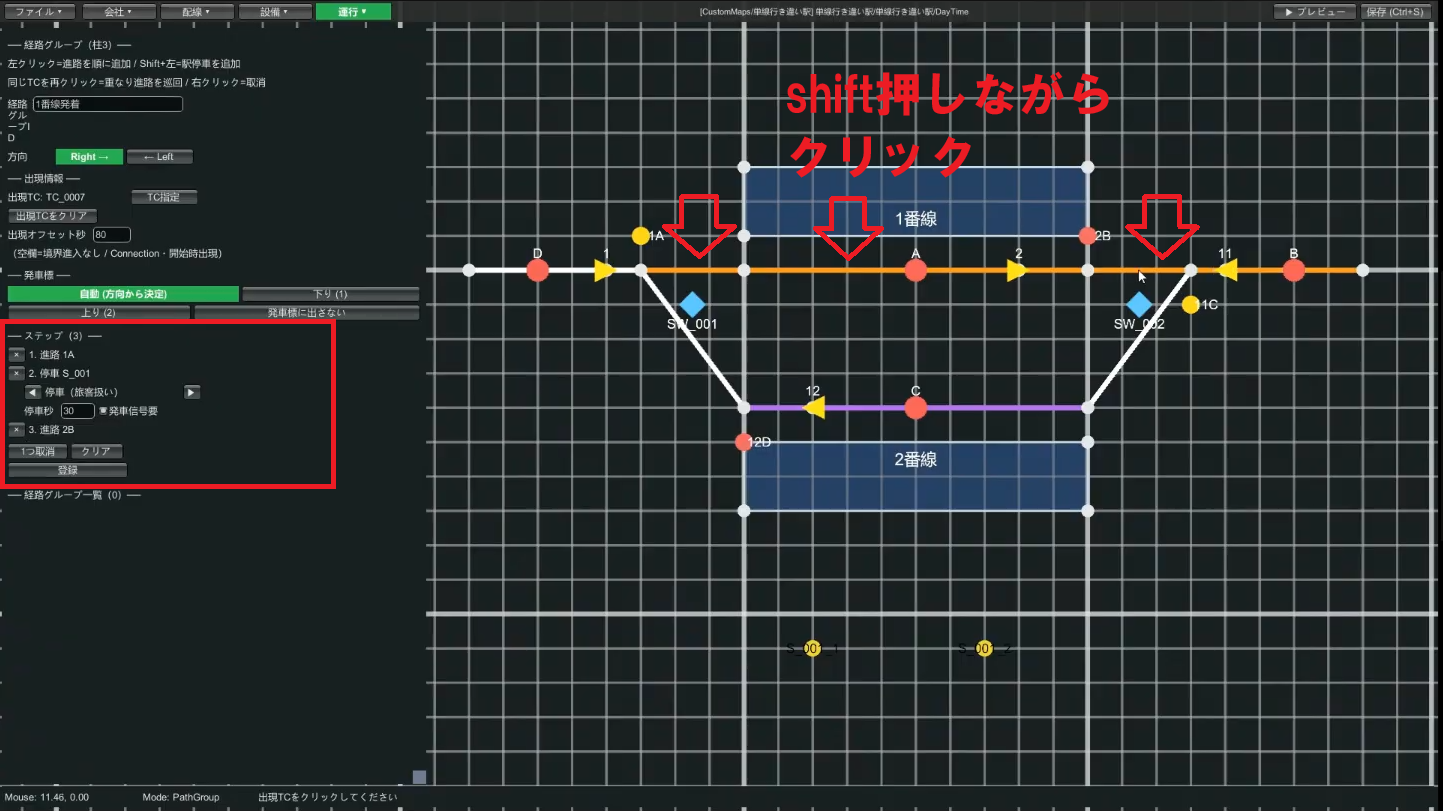1443x811 pixels.
Task: Choose 発車標に出さない option
Action: [306, 313]
